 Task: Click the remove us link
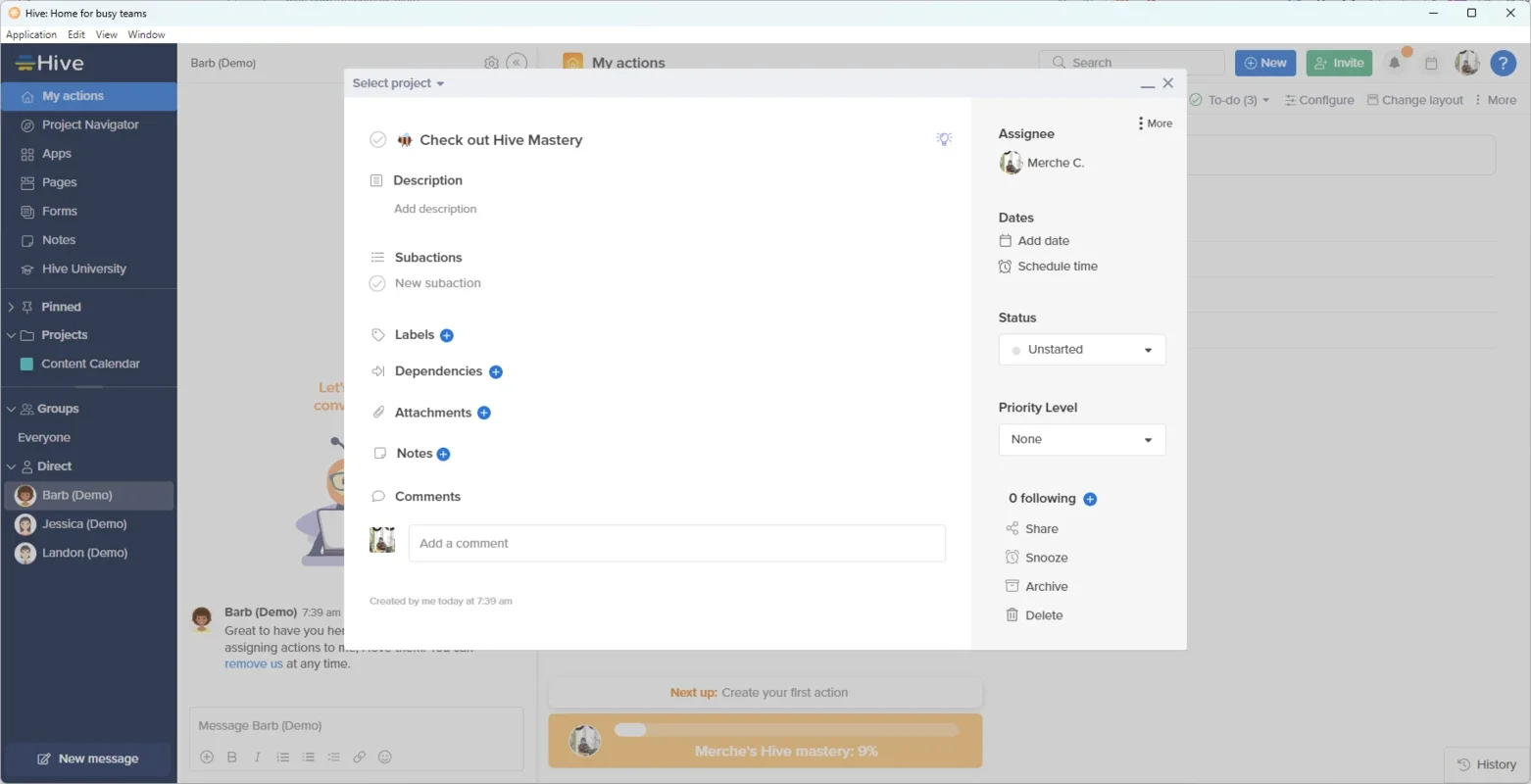254,663
